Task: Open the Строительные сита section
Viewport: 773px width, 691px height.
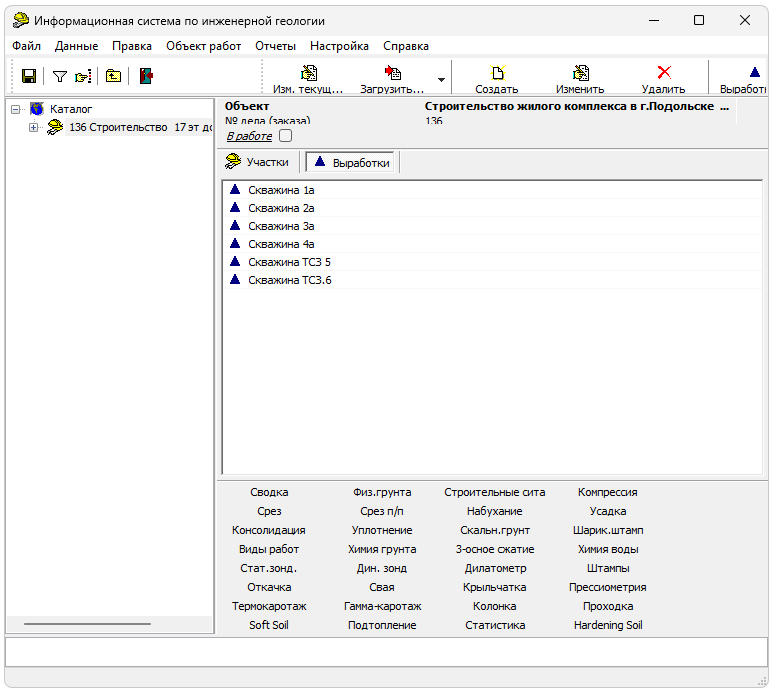Action: [495, 492]
